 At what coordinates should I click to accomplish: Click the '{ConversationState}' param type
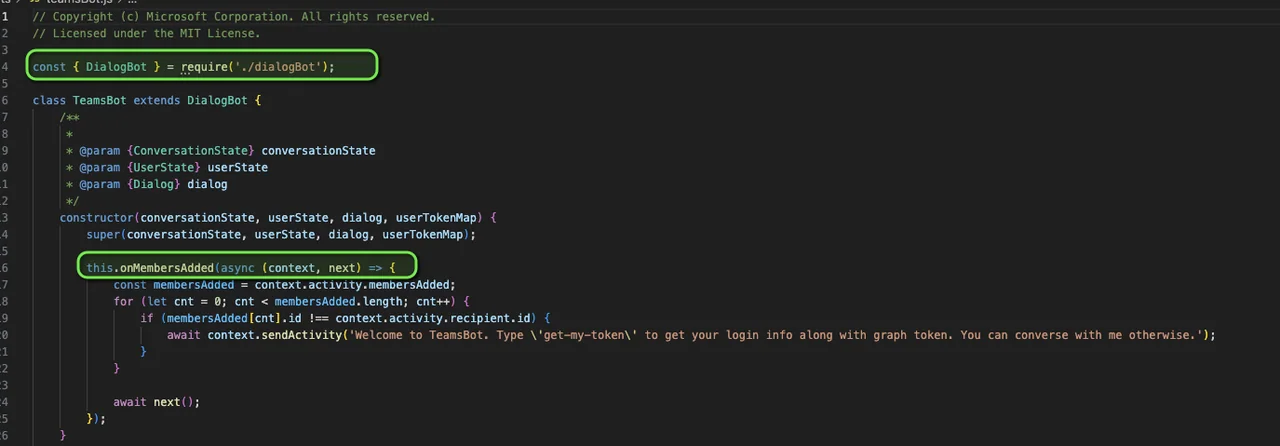coord(190,151)
